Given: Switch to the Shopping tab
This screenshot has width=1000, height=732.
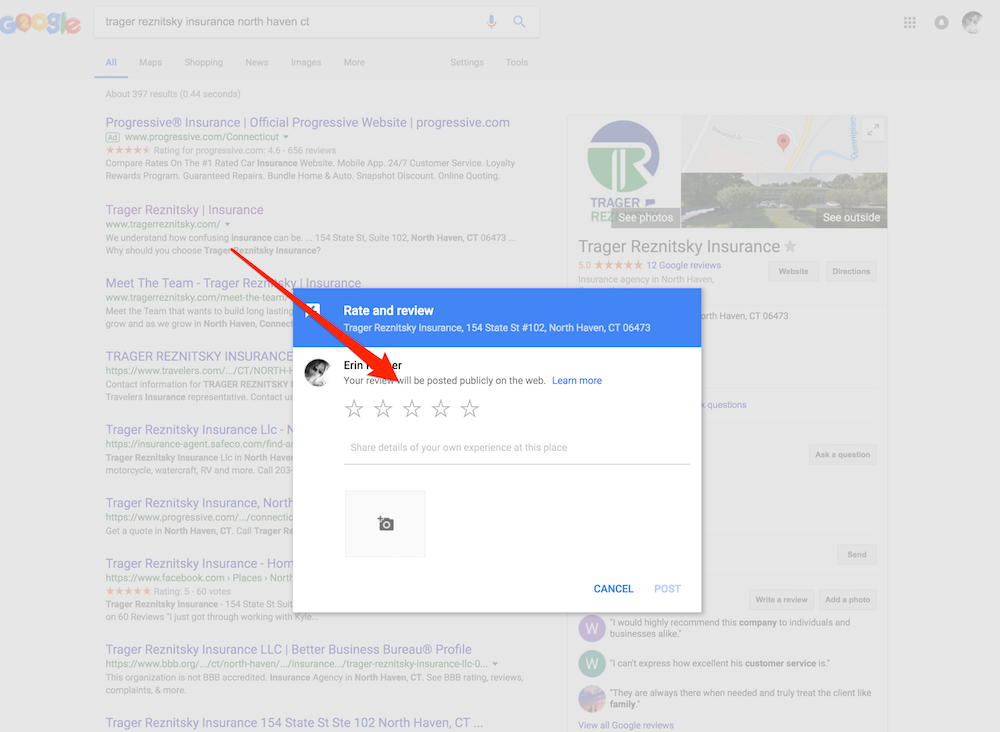Looking at the screenshot, I should pyautogui.click(x=203, y=62).
